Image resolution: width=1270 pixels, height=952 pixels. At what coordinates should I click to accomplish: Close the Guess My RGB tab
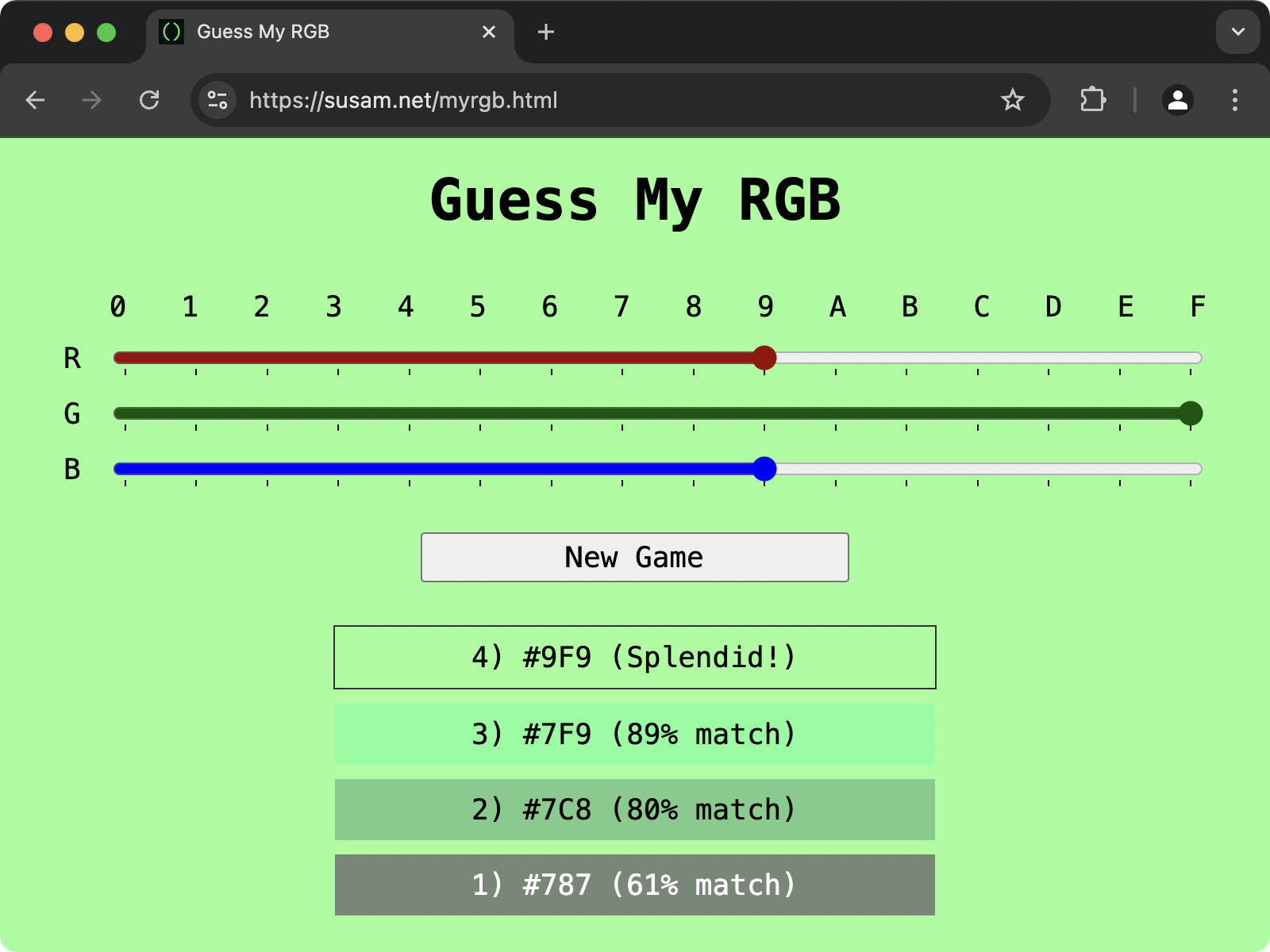489,32
